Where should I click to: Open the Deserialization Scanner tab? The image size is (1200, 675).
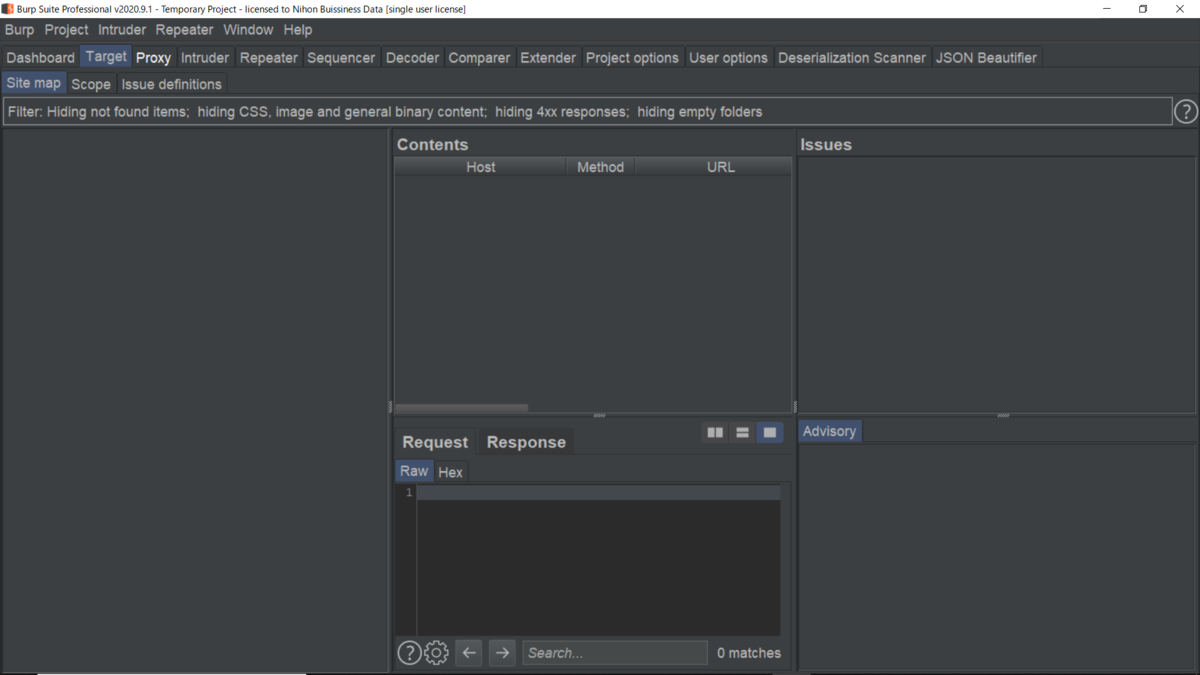pos(852,58)
